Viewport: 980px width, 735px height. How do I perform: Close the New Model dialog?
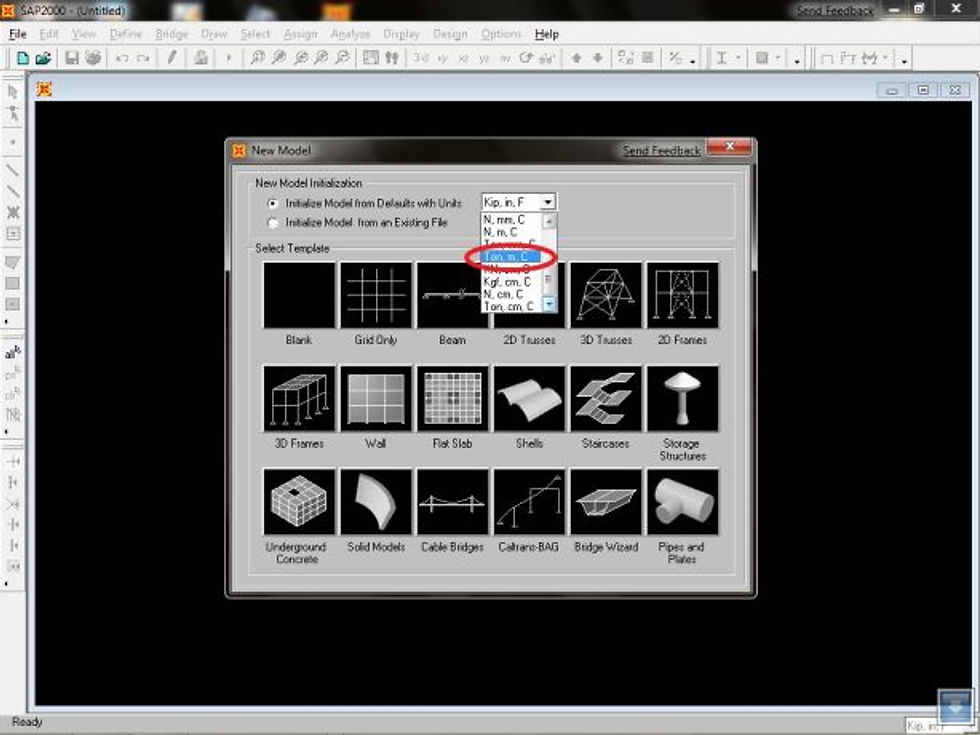(729, 148)
